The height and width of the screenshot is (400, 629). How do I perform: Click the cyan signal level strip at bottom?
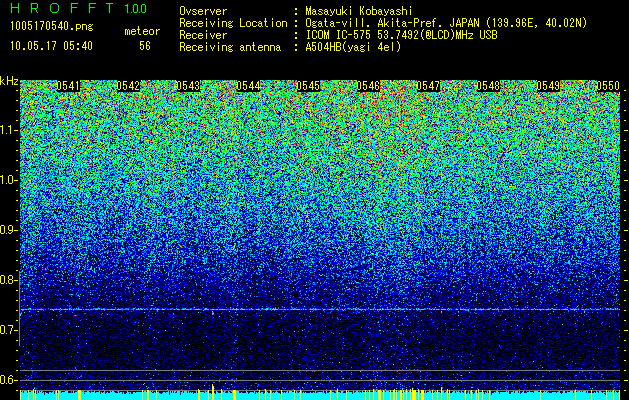[320, 395]
